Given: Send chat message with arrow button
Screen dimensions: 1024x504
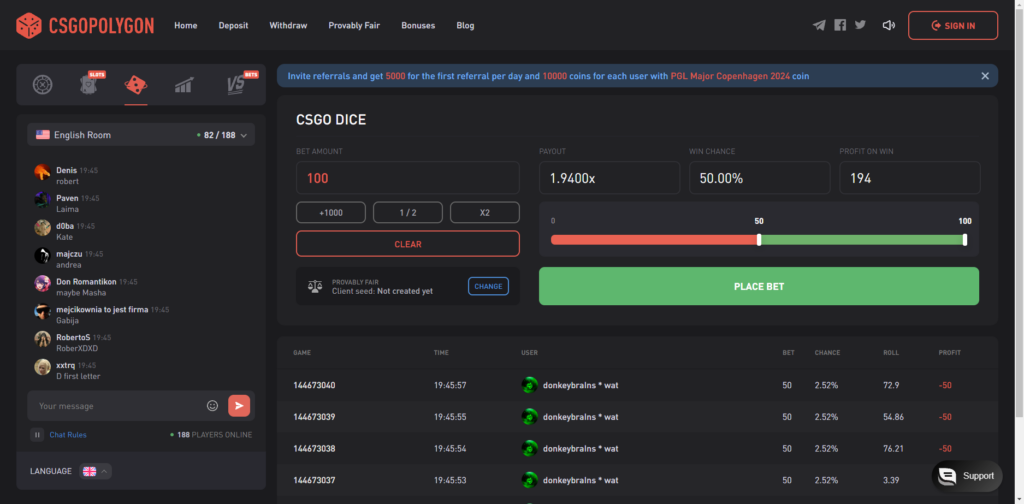Looking at the screenshot, I should click(239, 405).
